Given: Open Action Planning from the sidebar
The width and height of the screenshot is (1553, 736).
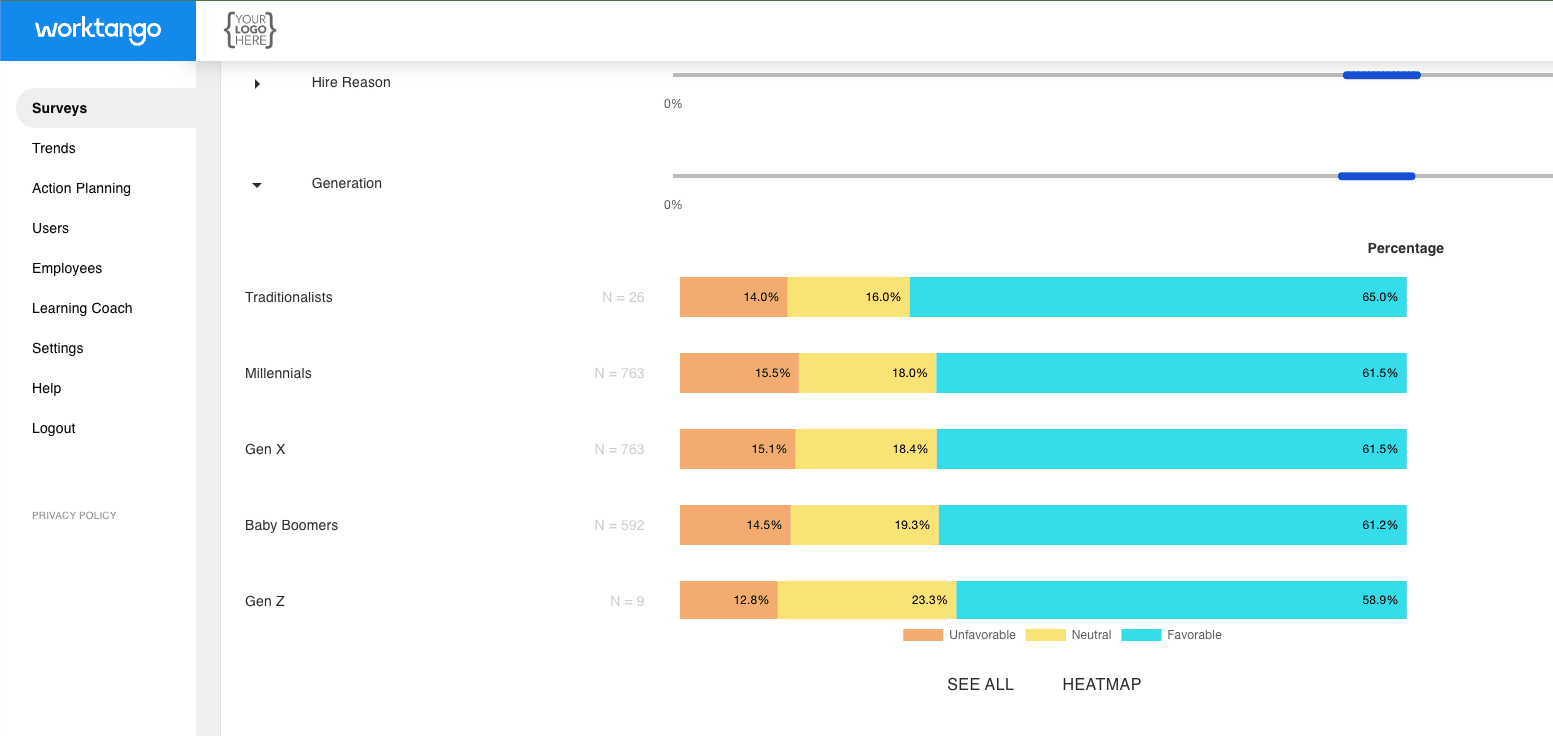Looking at the screenshot, I should tap(81, 188).
